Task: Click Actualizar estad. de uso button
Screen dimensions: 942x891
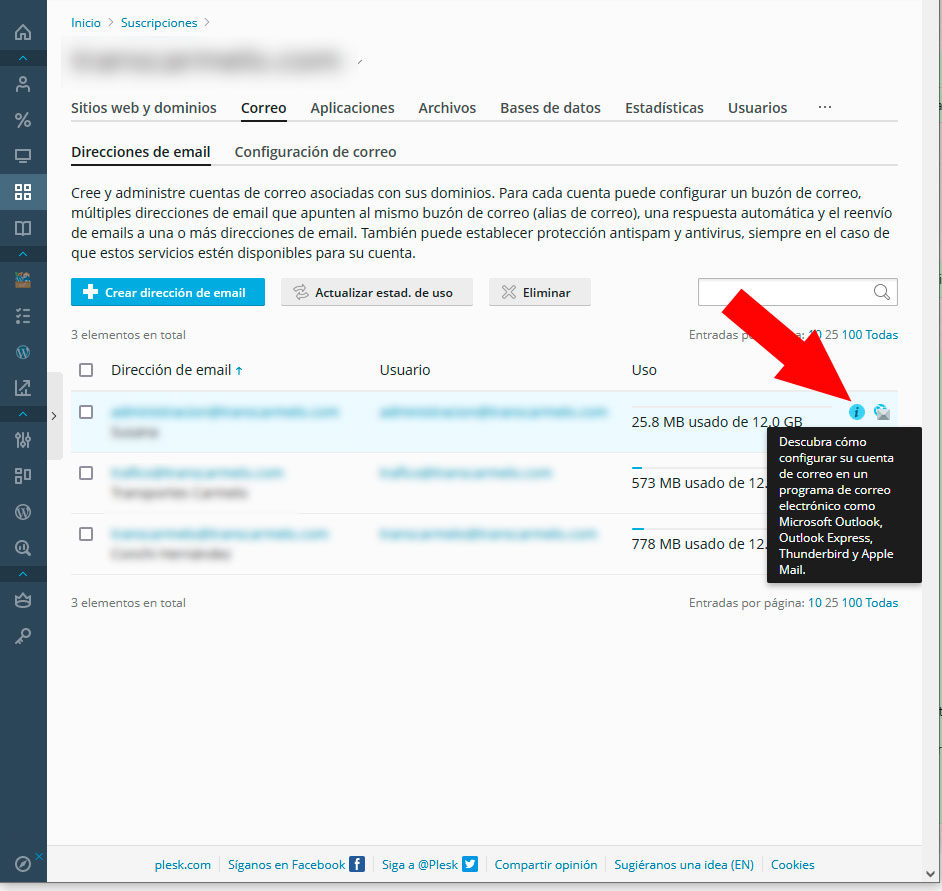Action: tap(377, 292)
